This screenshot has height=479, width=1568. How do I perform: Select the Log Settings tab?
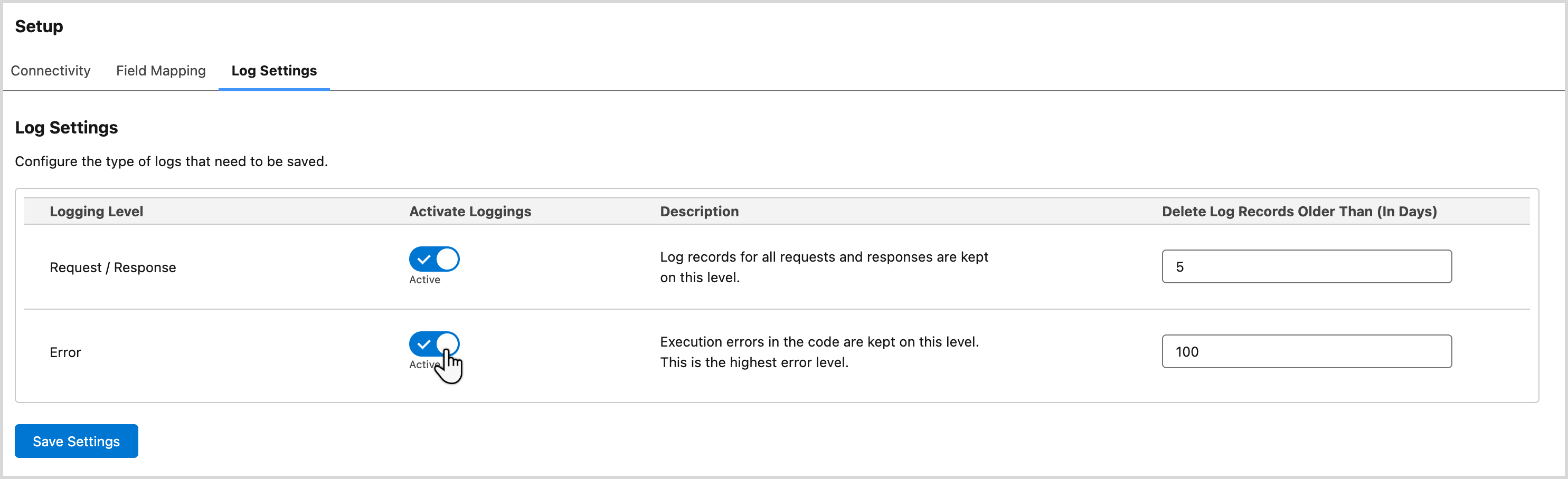tap(274, 71)
